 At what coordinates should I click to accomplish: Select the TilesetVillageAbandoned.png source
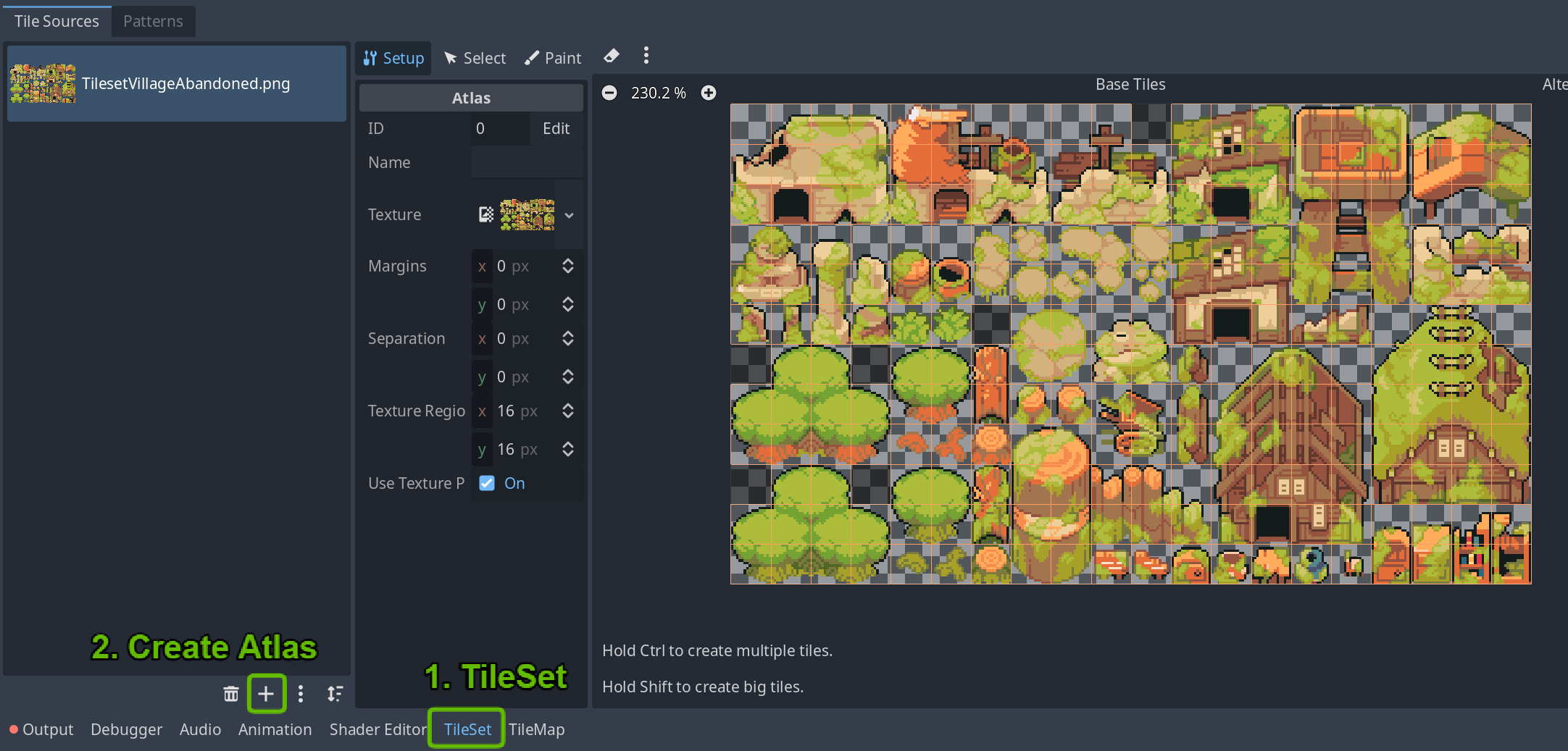[x=177, y=83]
